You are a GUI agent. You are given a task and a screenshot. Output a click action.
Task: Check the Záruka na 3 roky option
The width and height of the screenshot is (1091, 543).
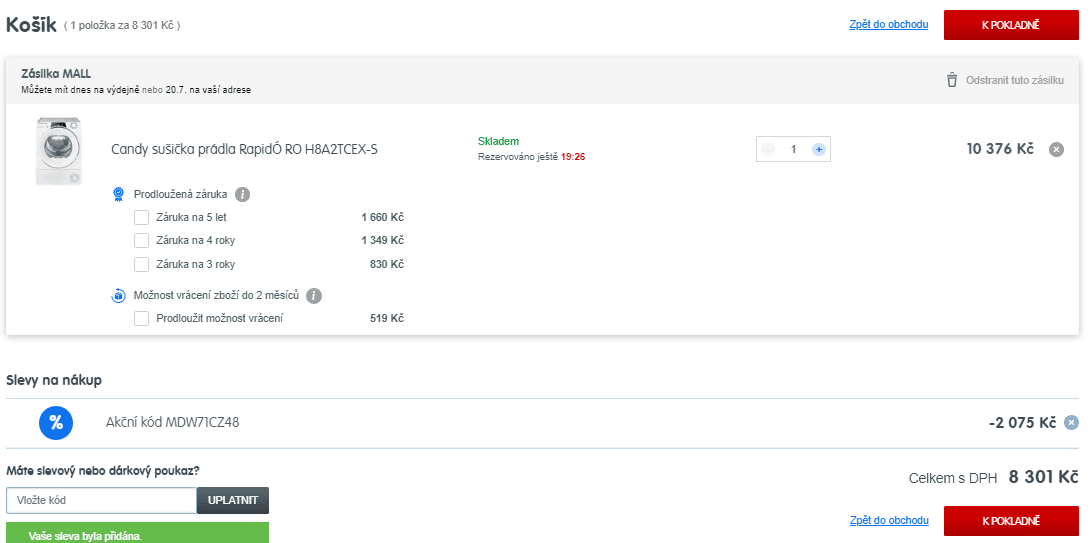pos(141,264)
